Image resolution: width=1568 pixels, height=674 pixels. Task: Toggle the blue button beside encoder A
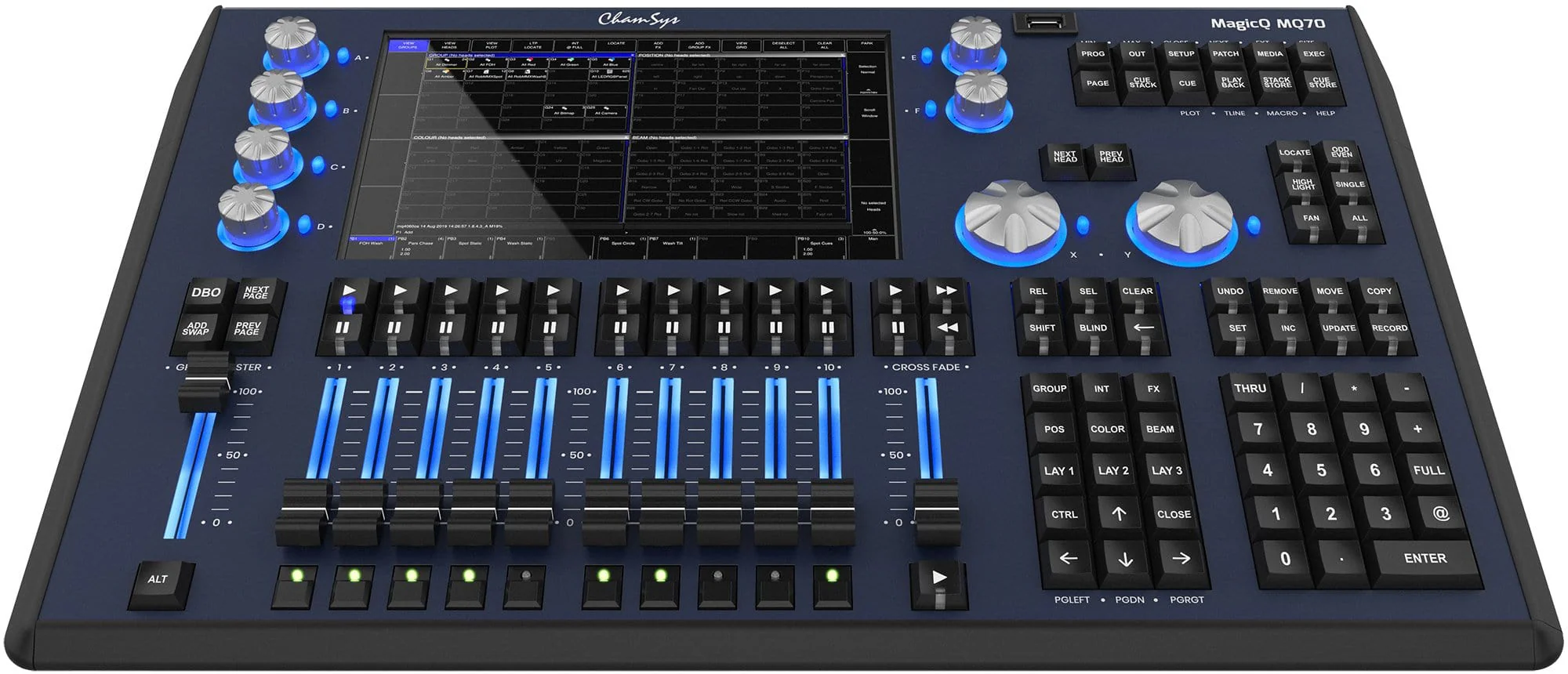pyautogui.click(x=343, y=56)
